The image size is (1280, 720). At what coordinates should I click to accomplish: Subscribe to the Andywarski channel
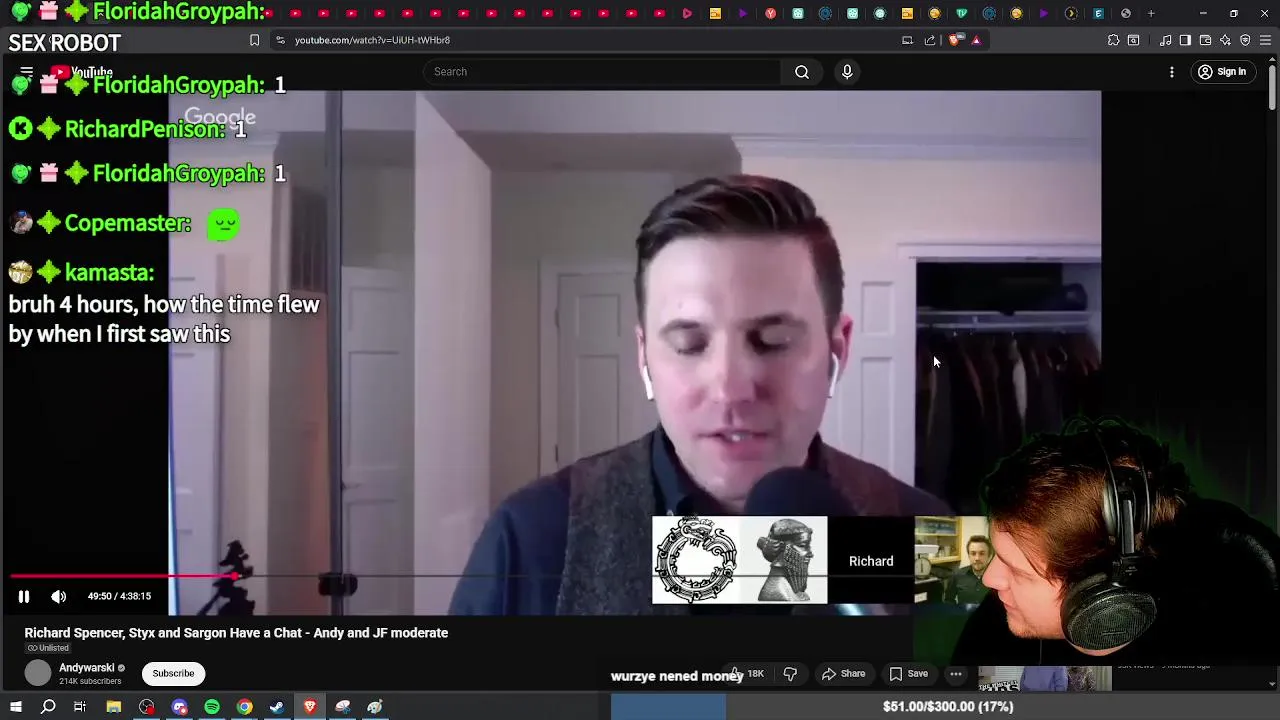173,673
